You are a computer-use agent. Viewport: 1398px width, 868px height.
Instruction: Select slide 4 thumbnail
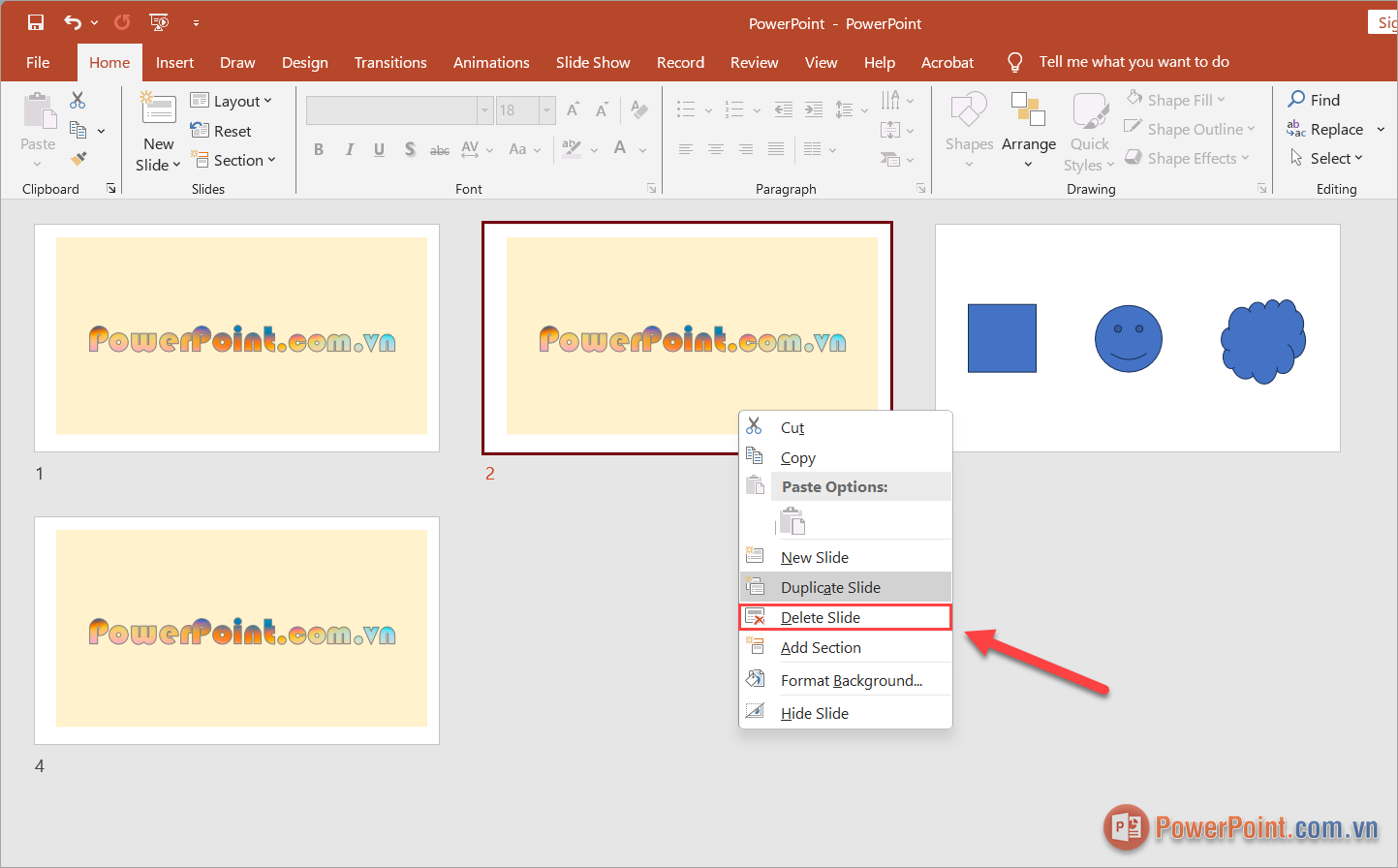coord(237,631)
